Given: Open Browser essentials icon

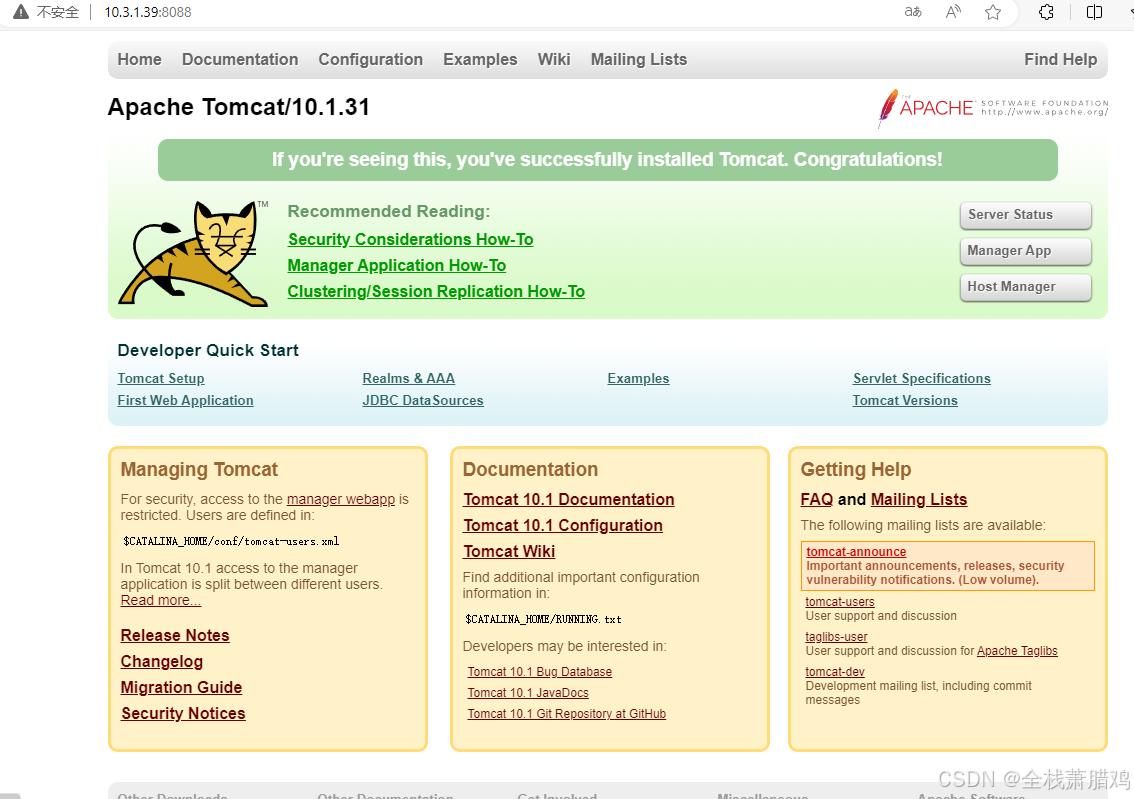Looking at the screenshot, I should coord(1046,13).
